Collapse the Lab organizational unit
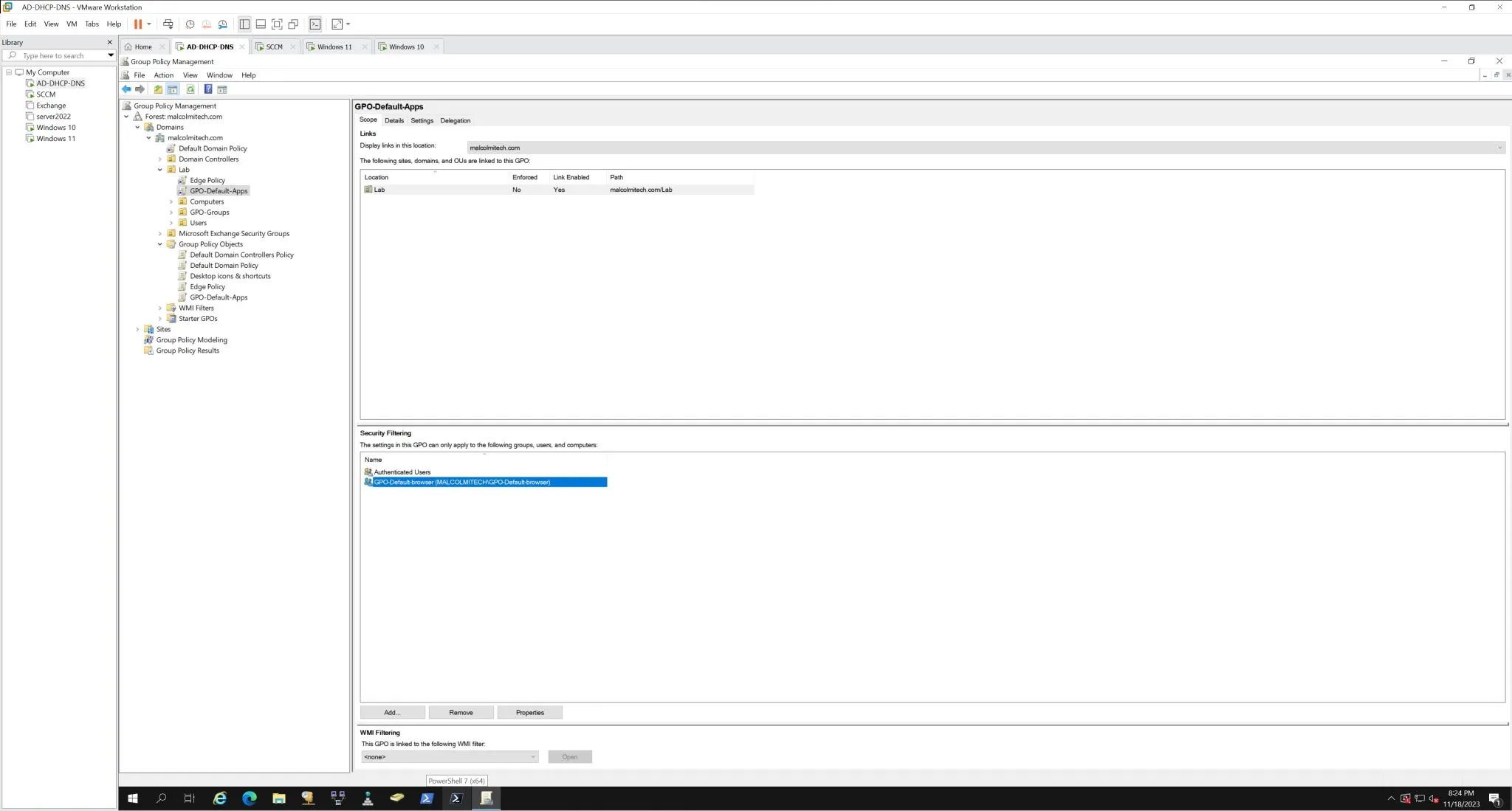The image size is (1512, 811). (160, 169)
